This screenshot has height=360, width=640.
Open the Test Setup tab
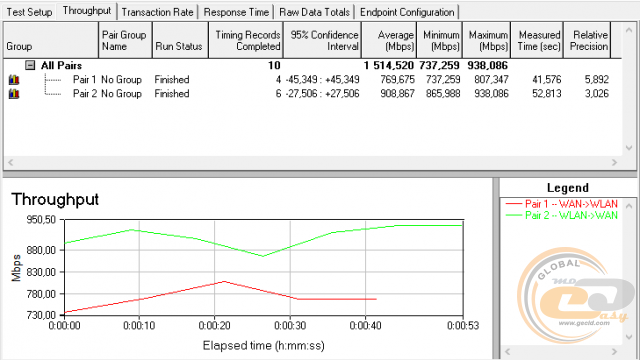click(x=29, y=12)
